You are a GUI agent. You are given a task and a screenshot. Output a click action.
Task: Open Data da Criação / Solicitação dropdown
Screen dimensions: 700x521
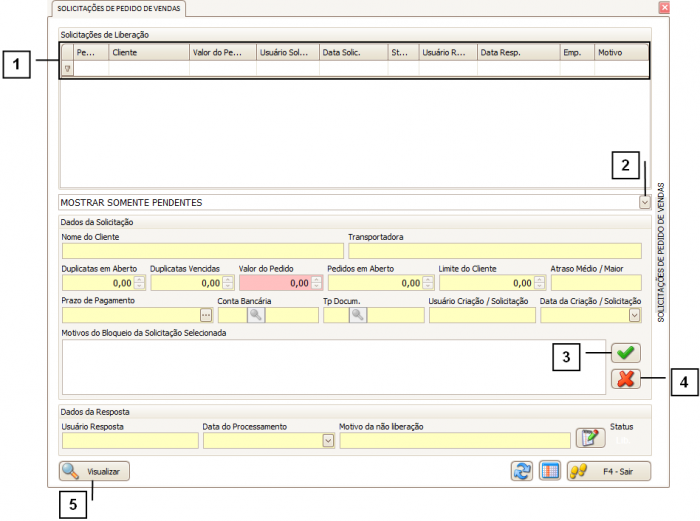(634, 315)
